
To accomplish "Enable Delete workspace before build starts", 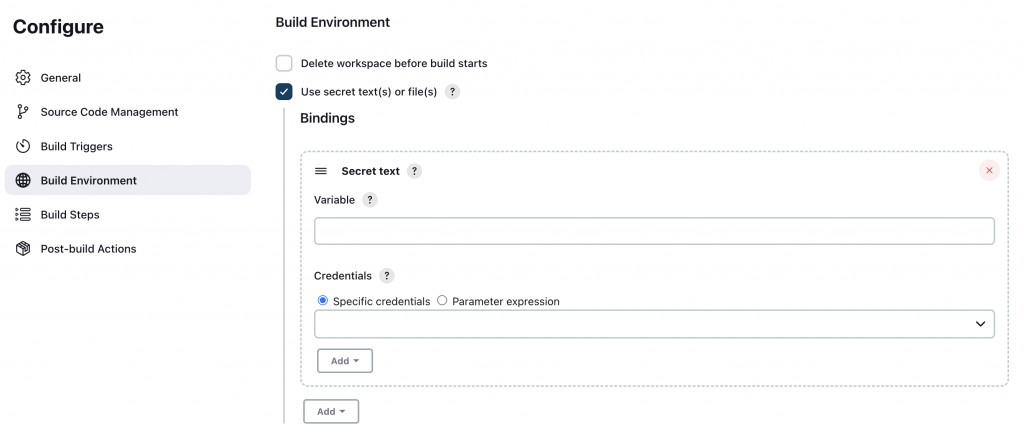I will tap(284, 63).
